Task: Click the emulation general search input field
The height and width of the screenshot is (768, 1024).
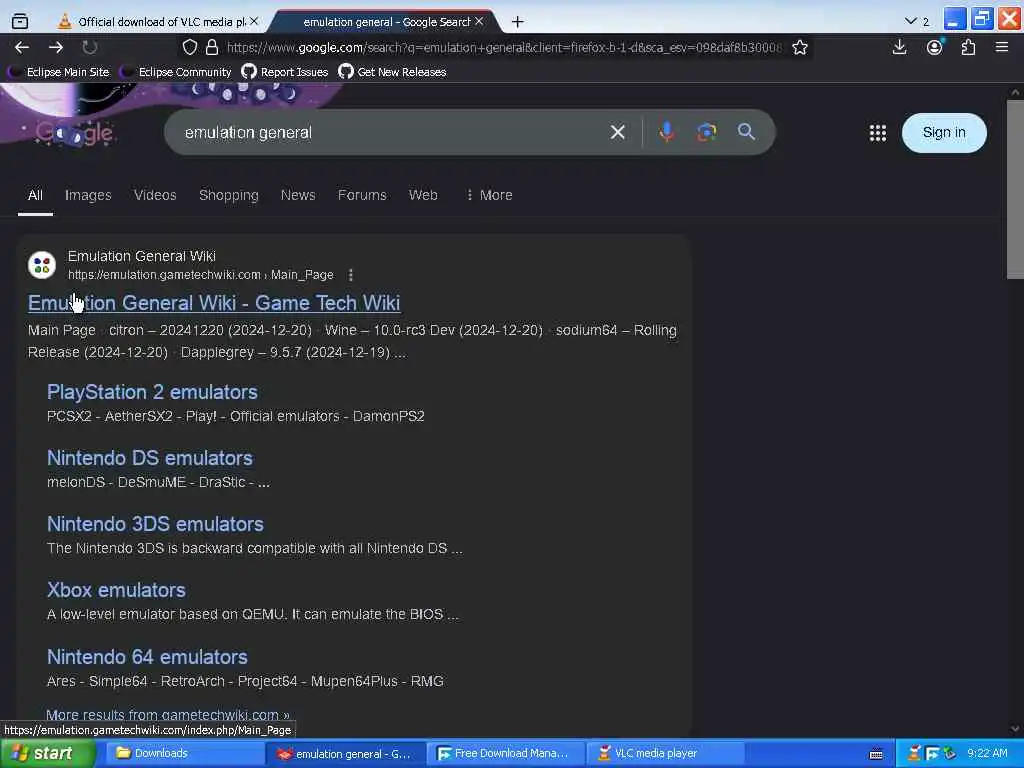Action: tap(392, 133)
